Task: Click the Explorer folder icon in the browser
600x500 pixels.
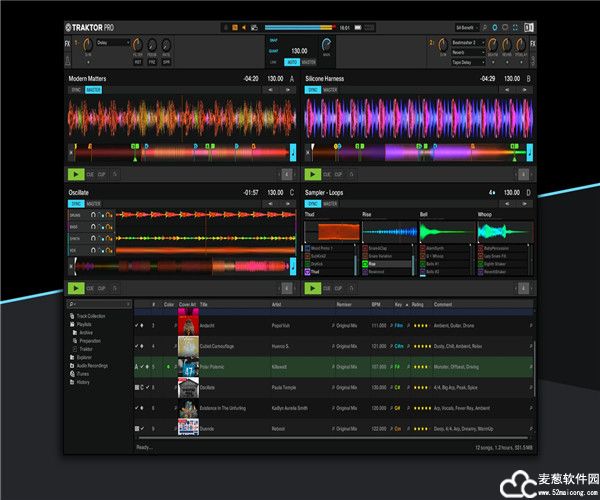Action: tap(71, 355)
